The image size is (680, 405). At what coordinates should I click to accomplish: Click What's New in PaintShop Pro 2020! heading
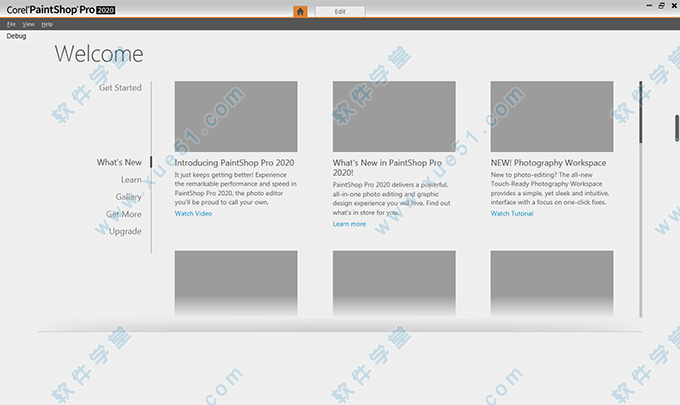pyautogui.click(x=387, y=167)
